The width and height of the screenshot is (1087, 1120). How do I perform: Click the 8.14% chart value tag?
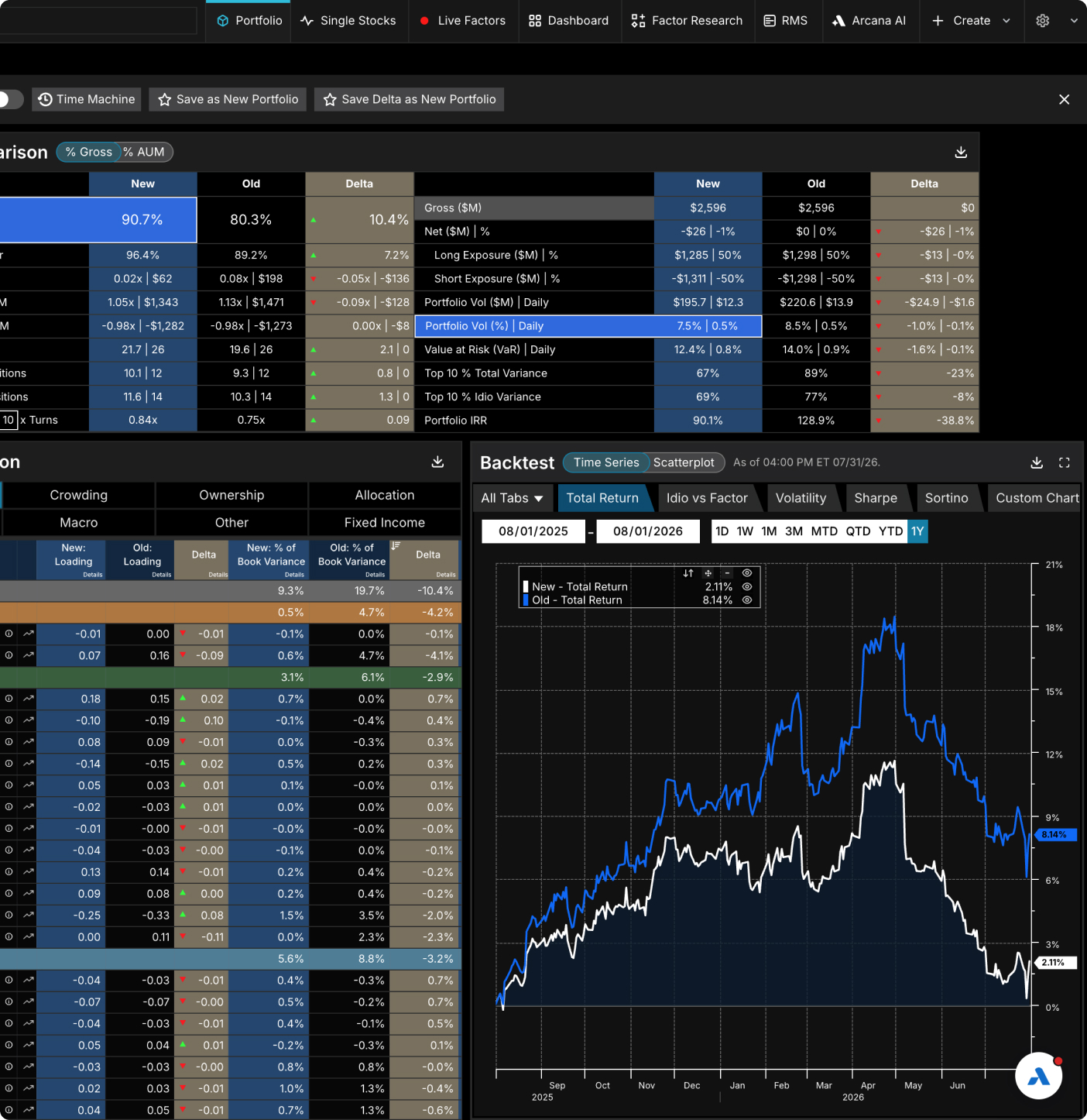[x=1054, y=835]
